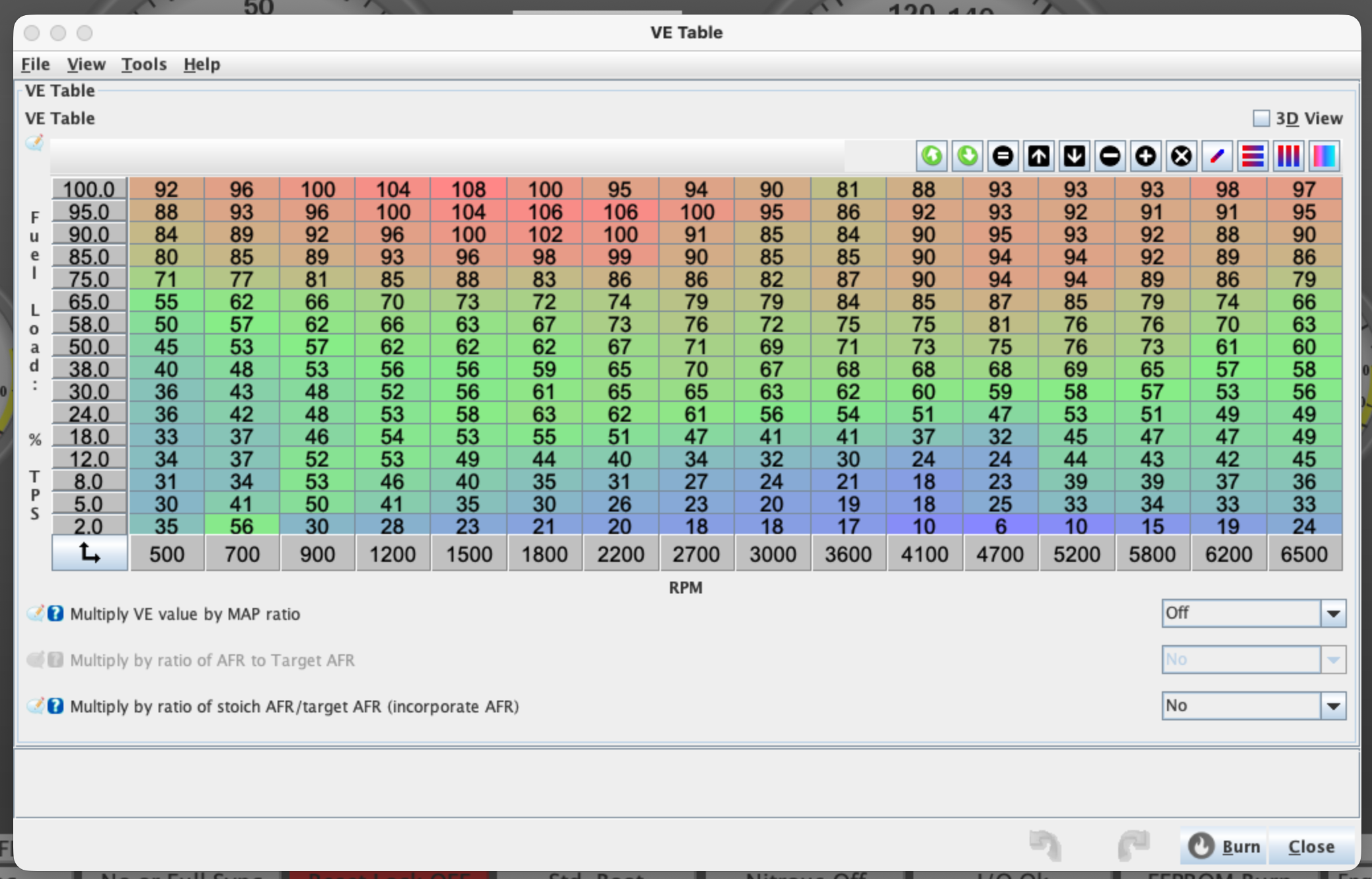Open the View menu
This screenshot has height=879, width=1372.
[86, 64]
